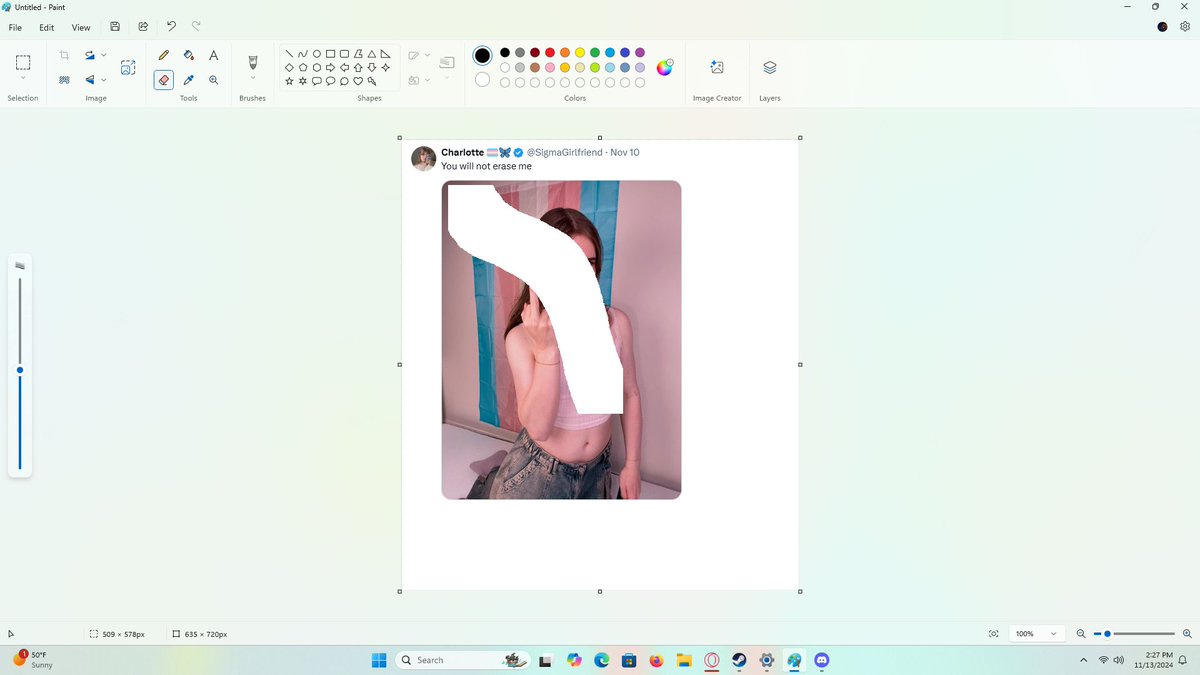Open the Layers panel

tap(769, 67)
